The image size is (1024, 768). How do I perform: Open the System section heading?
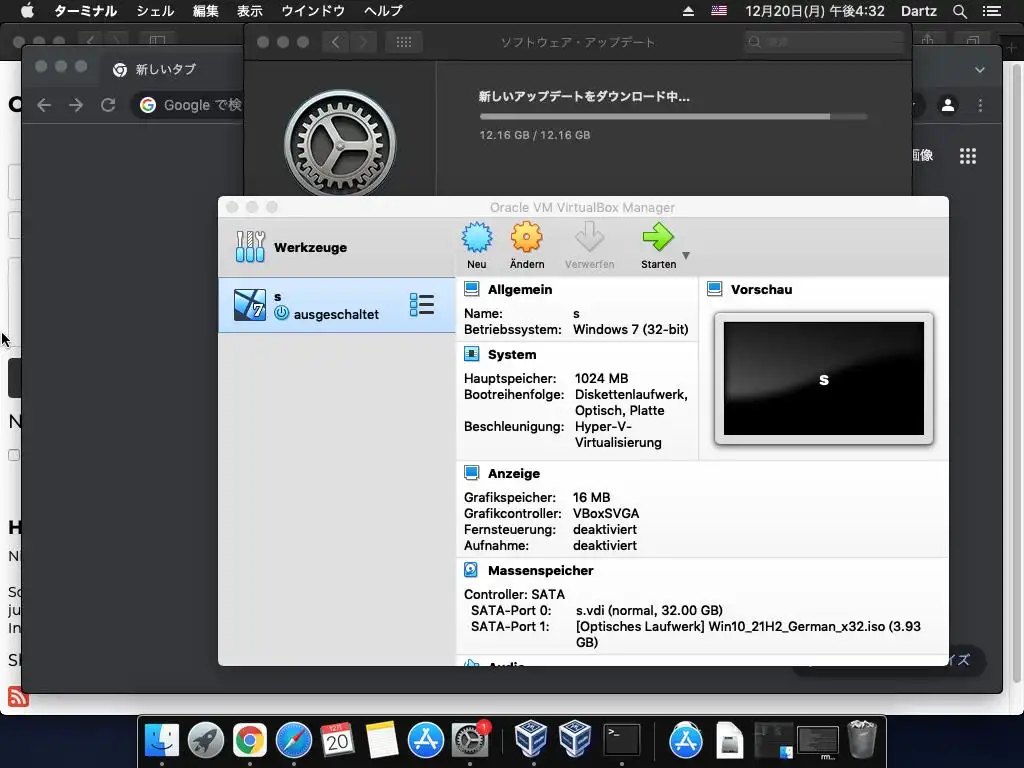[512, 355]
